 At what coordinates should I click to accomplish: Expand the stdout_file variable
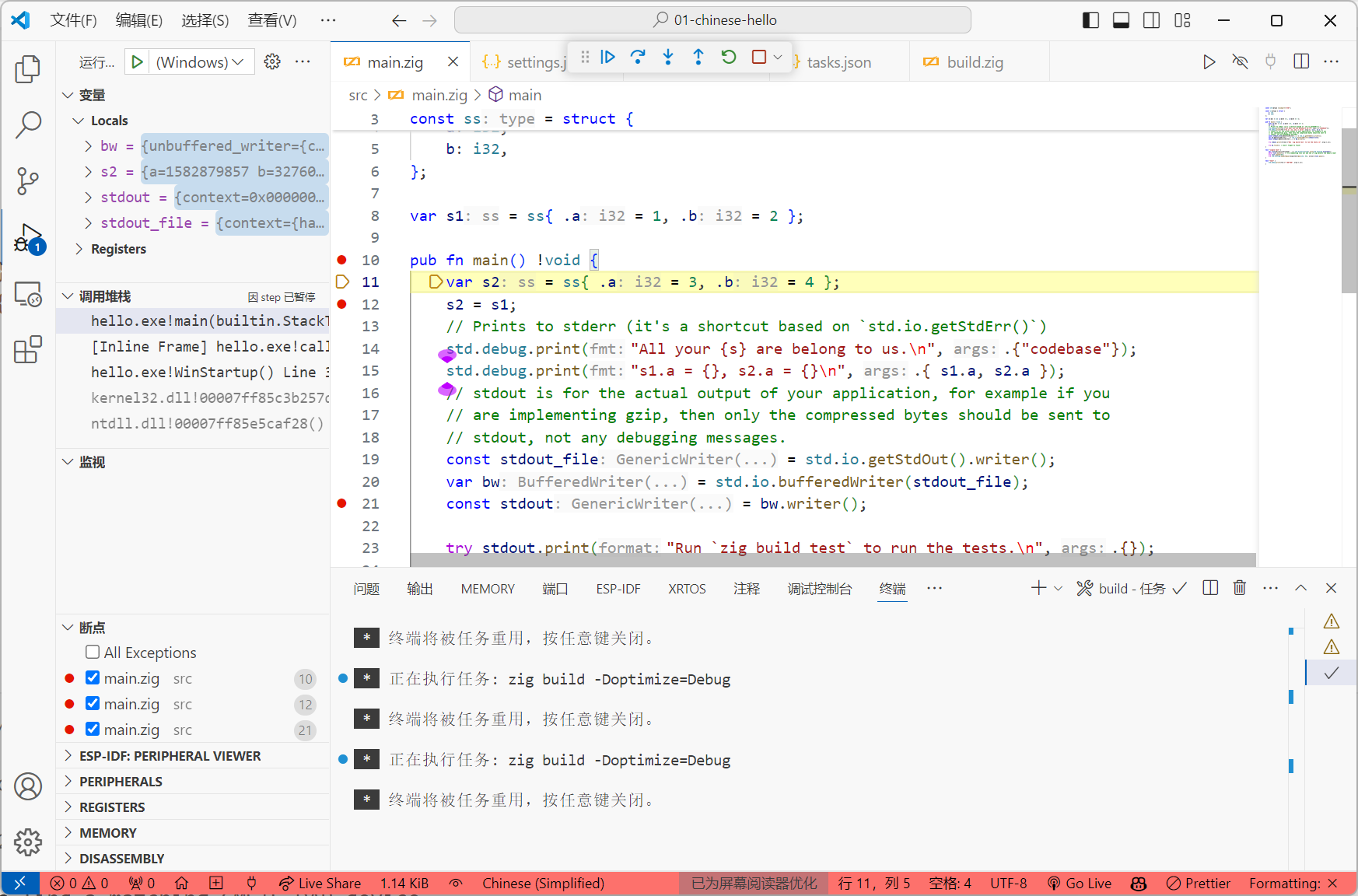(89, 222)
